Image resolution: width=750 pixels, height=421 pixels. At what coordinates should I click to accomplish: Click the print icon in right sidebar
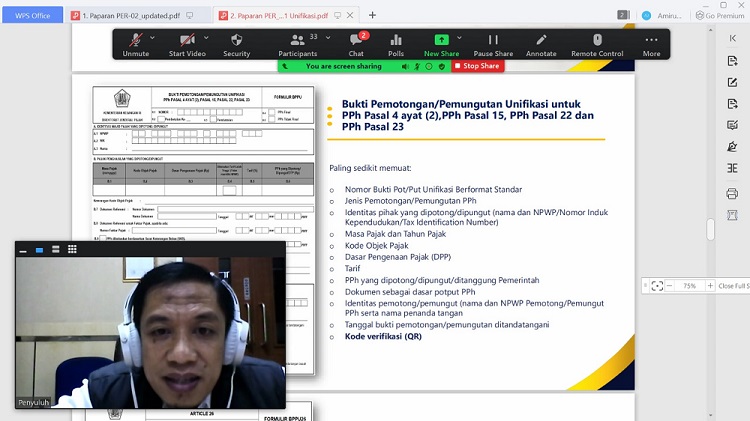[x=732, y=193]
